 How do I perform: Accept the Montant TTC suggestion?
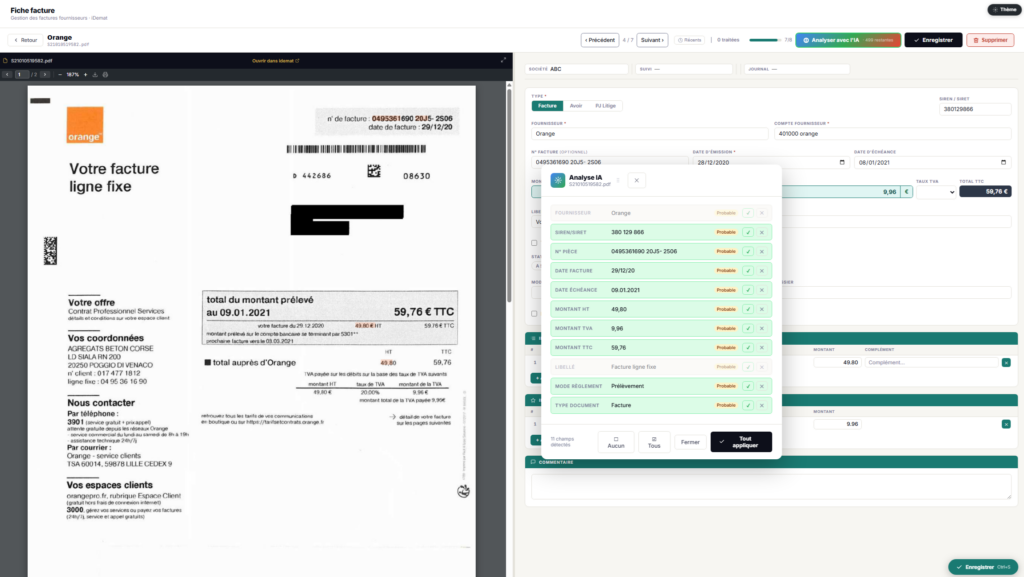point(748,348)
